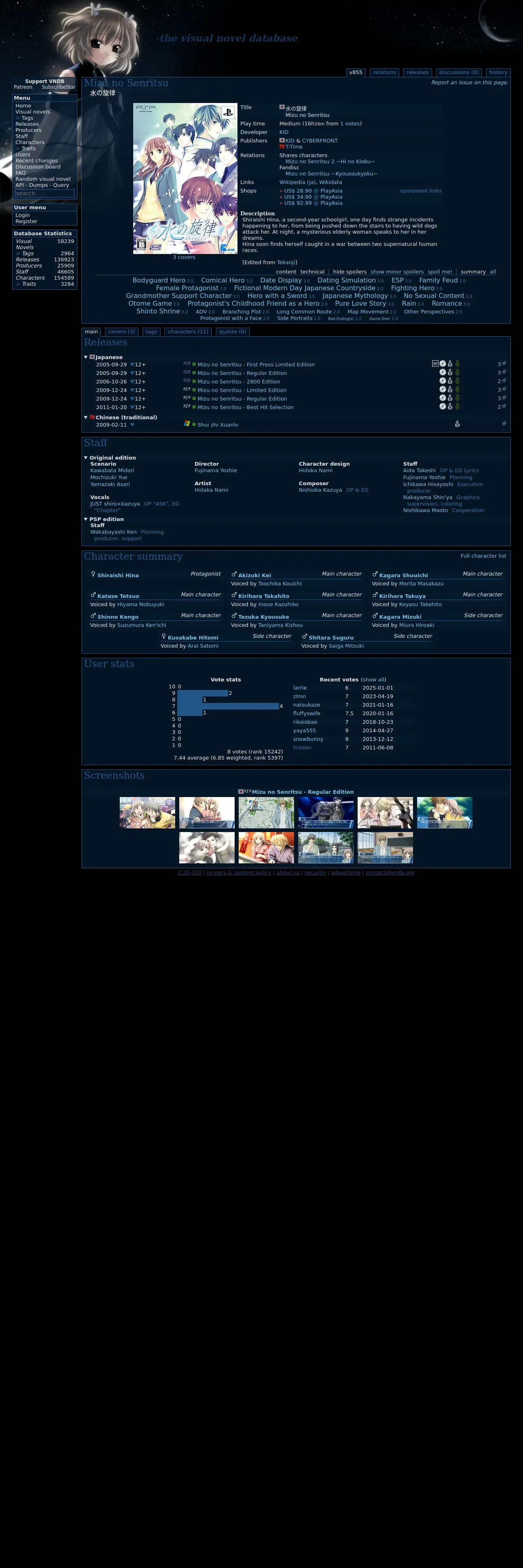The height and width of the screenshot is (1568, 523).
Task: Open Register in User menu
Action: 26,221
